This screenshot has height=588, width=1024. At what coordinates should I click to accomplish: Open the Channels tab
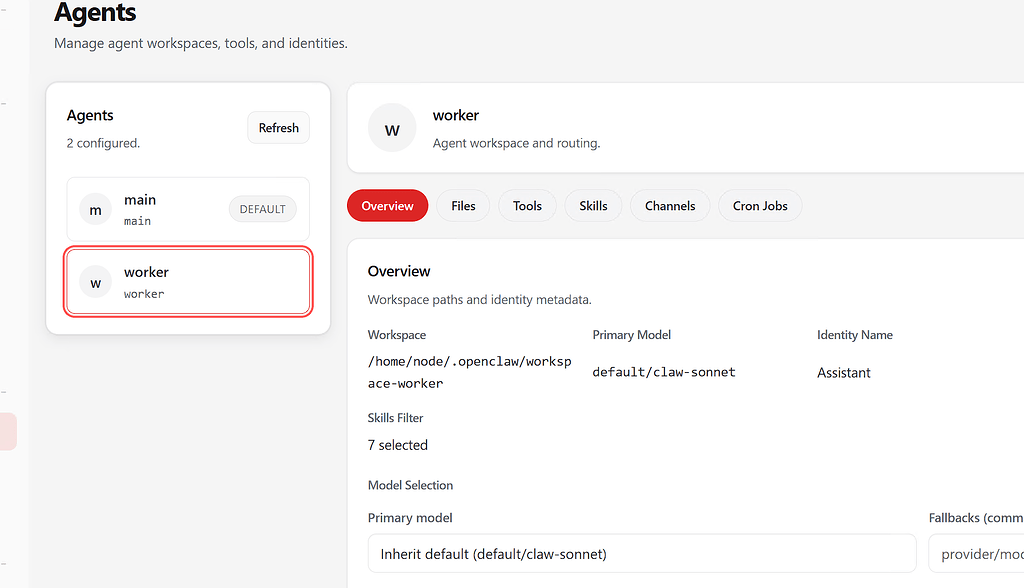click(670, 206)
